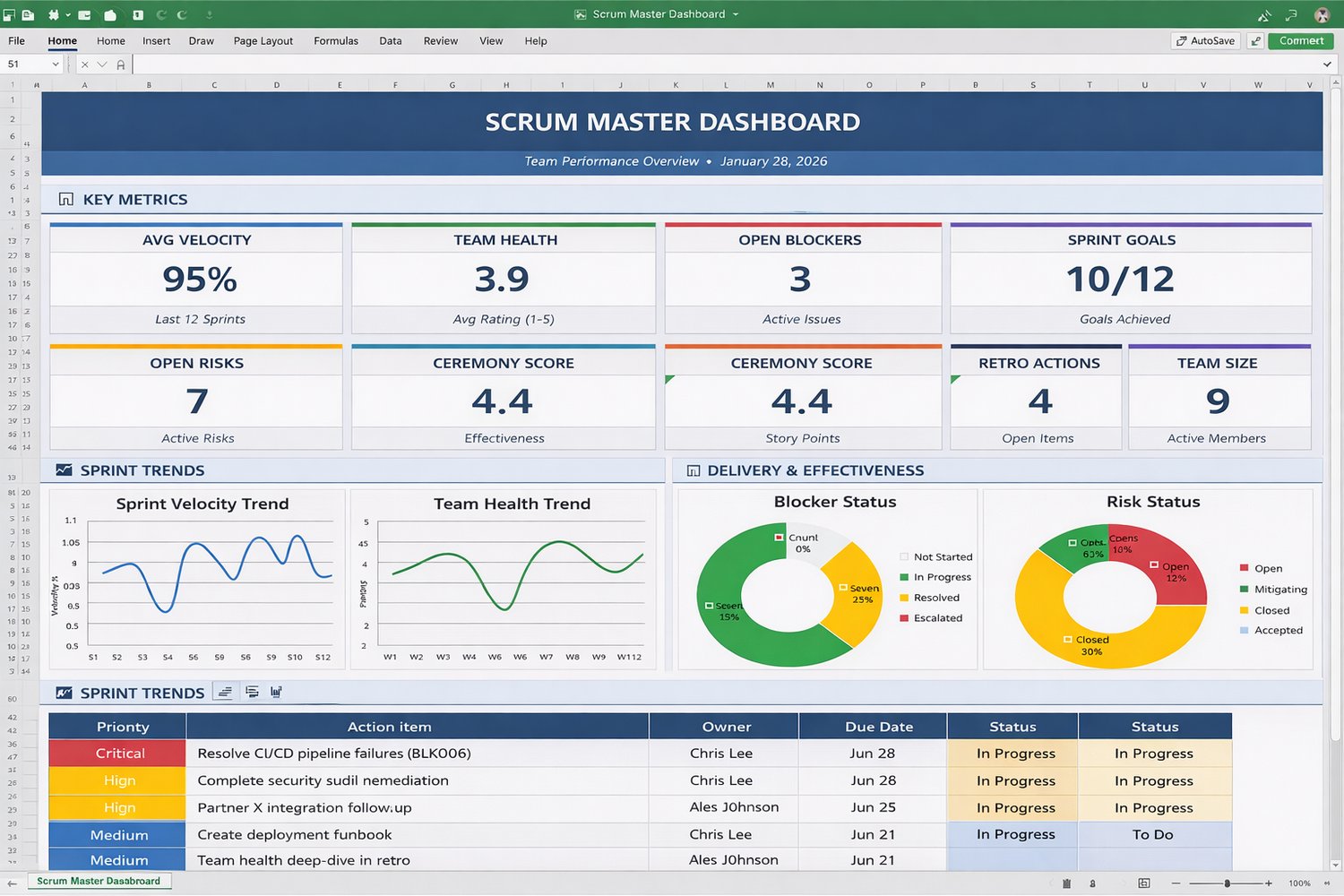Click the Redo icon in the title bar

pyautogui.click(x=182, y=14)
